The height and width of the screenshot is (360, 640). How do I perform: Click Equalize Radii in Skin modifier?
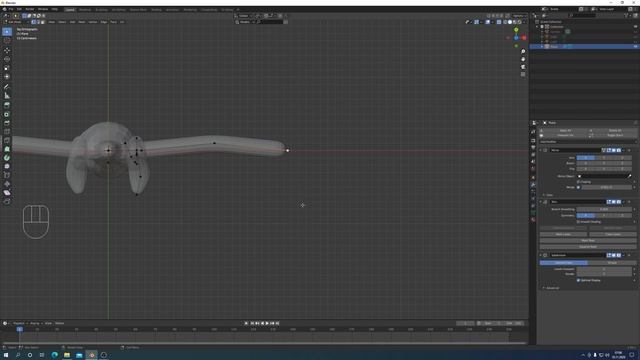[588, 247]
